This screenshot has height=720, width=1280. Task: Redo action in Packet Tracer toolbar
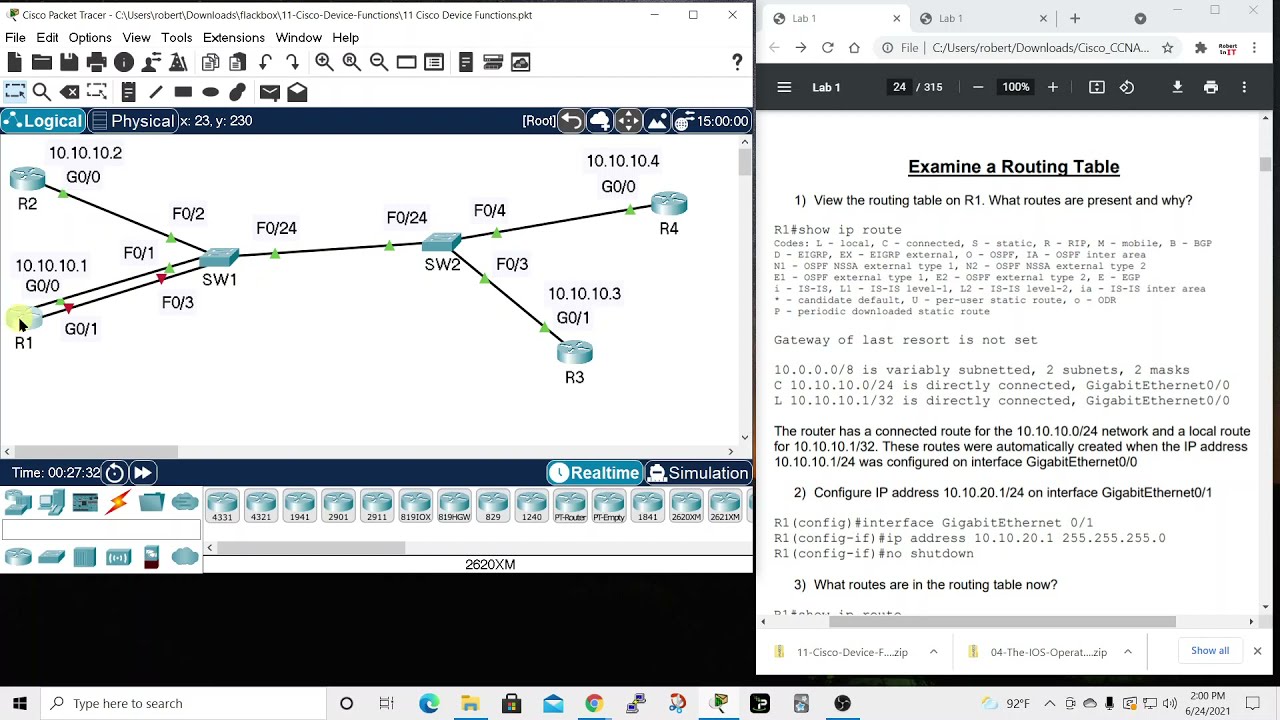pos(292,62)
